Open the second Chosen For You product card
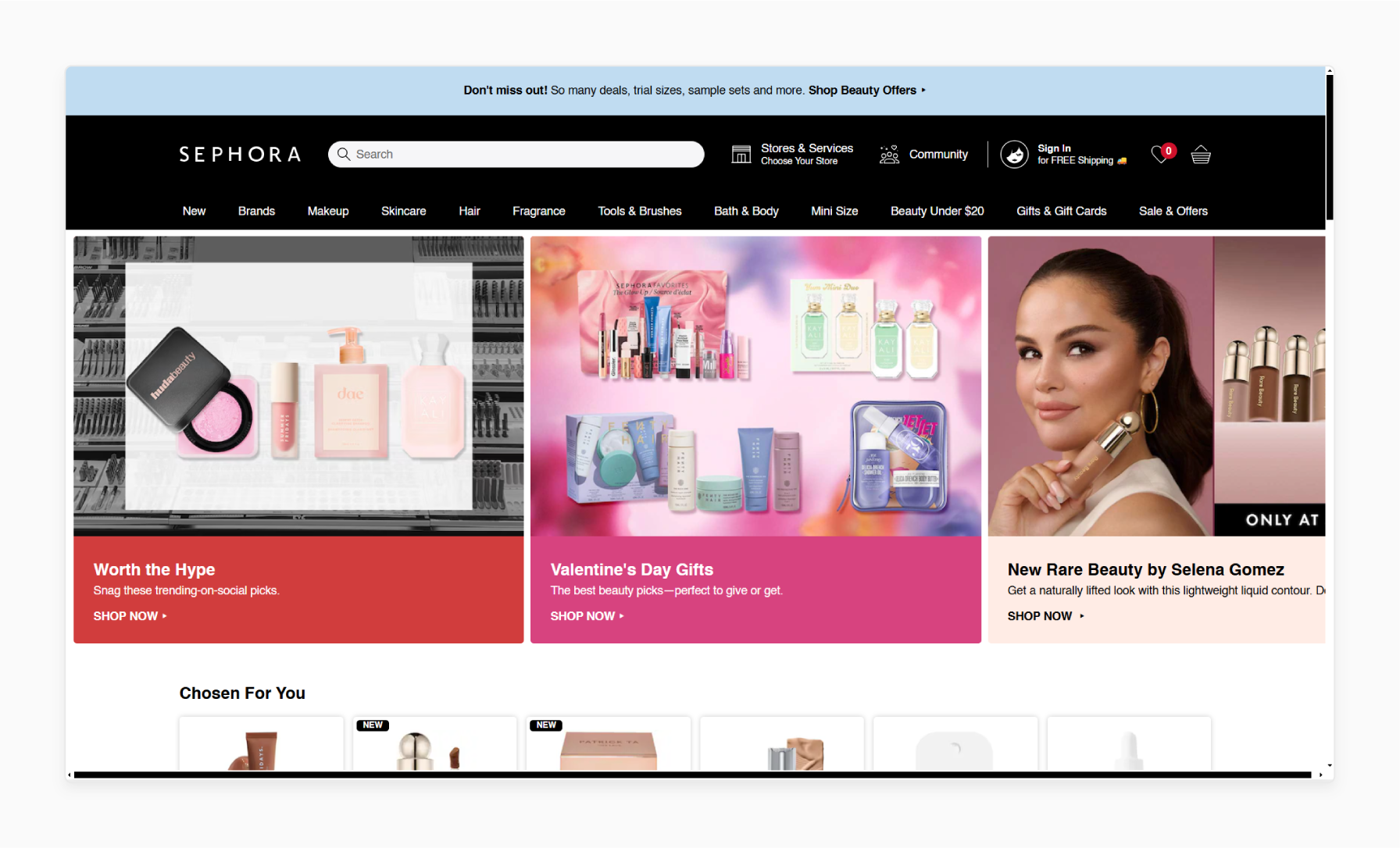The height and width of the screenshot is (848, 1400). point(434,743)
